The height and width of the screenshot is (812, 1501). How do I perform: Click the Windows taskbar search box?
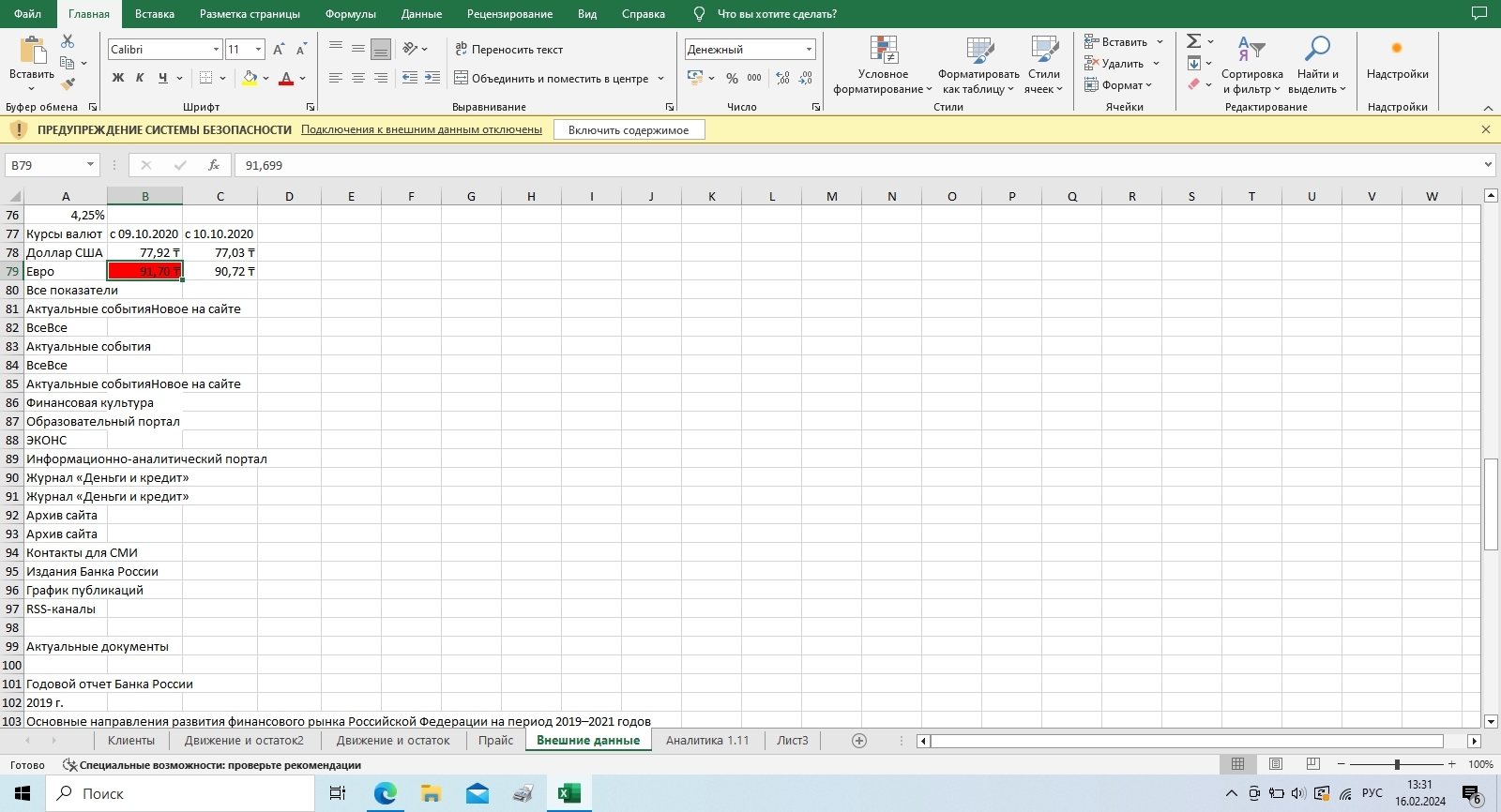[x=180, y=793]
